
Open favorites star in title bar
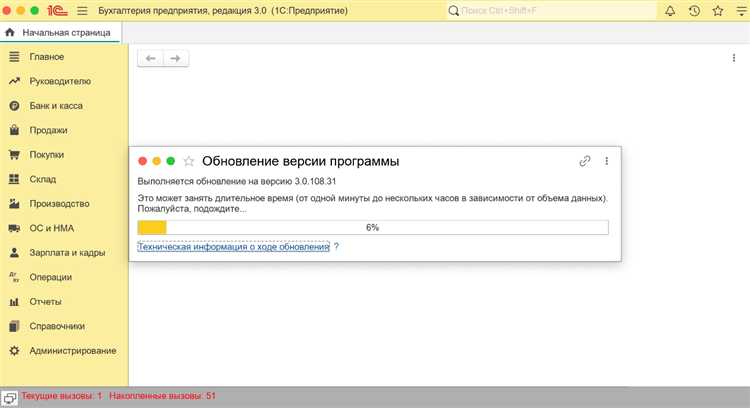coord(717,11)
